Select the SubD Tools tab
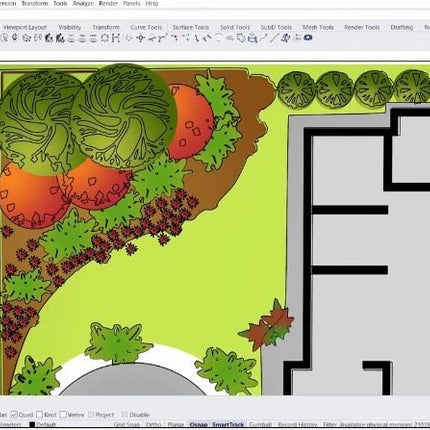 coord(276,27)
